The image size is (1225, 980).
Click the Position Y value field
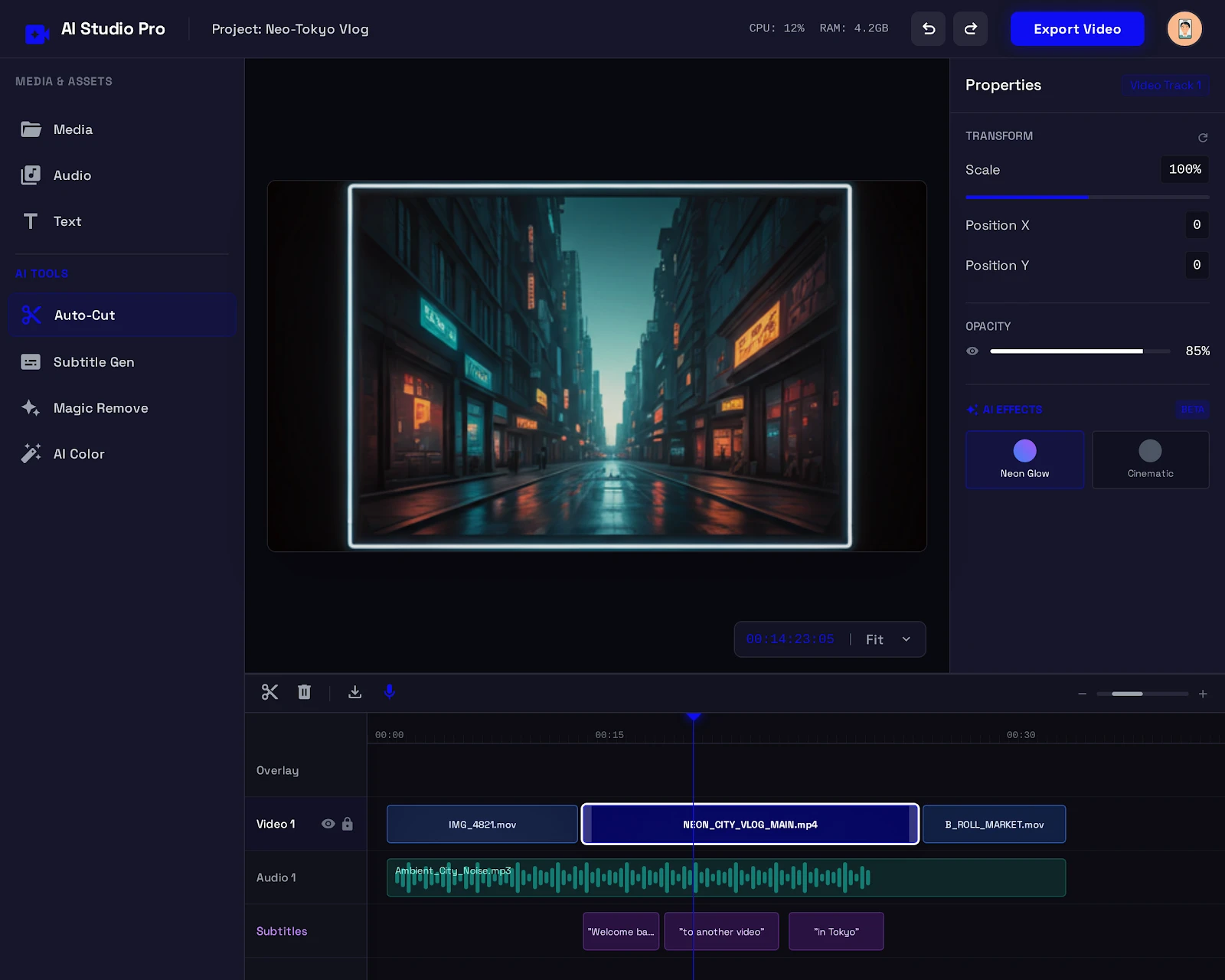[x=1197, y=265]
